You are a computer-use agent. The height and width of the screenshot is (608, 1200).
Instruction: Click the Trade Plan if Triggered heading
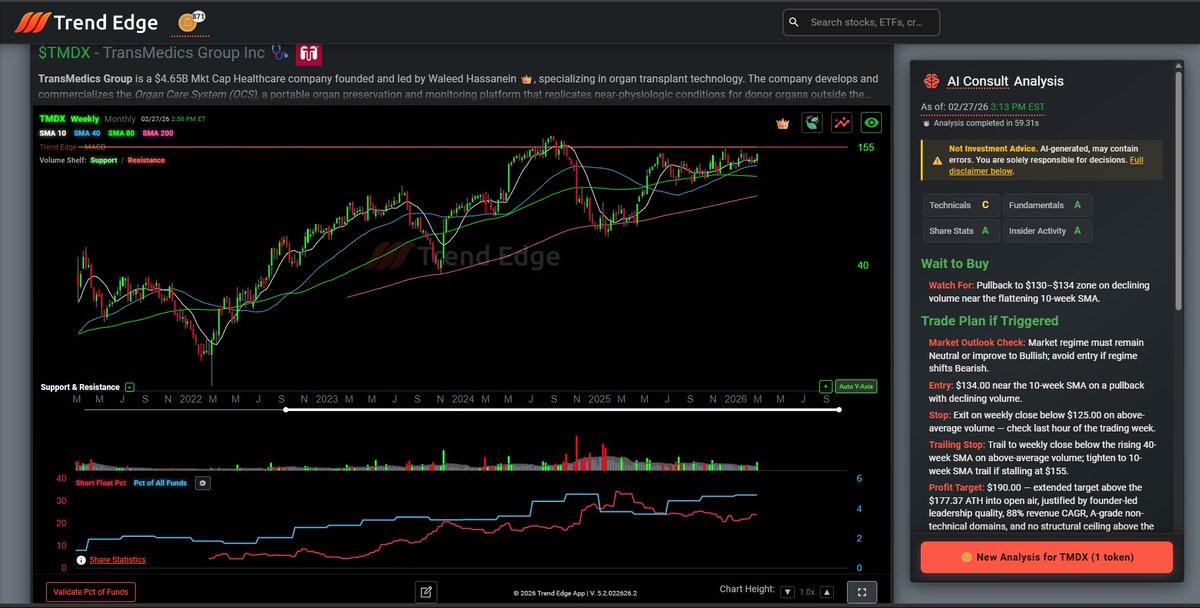(989, 321)
